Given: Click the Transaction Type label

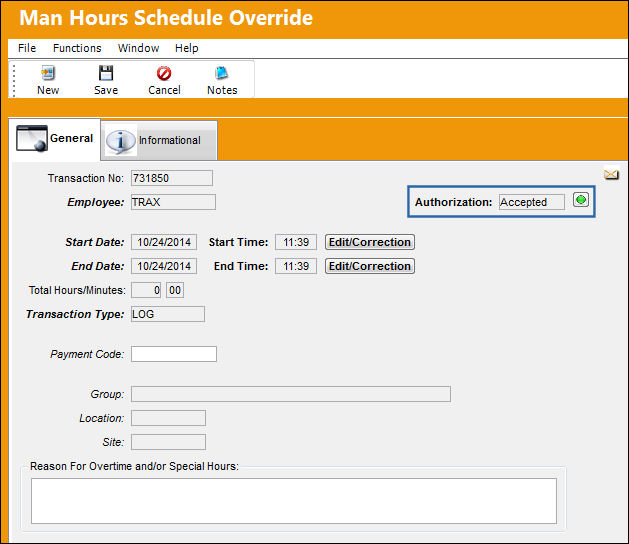Looking at the screenshot, I should 75,314.
